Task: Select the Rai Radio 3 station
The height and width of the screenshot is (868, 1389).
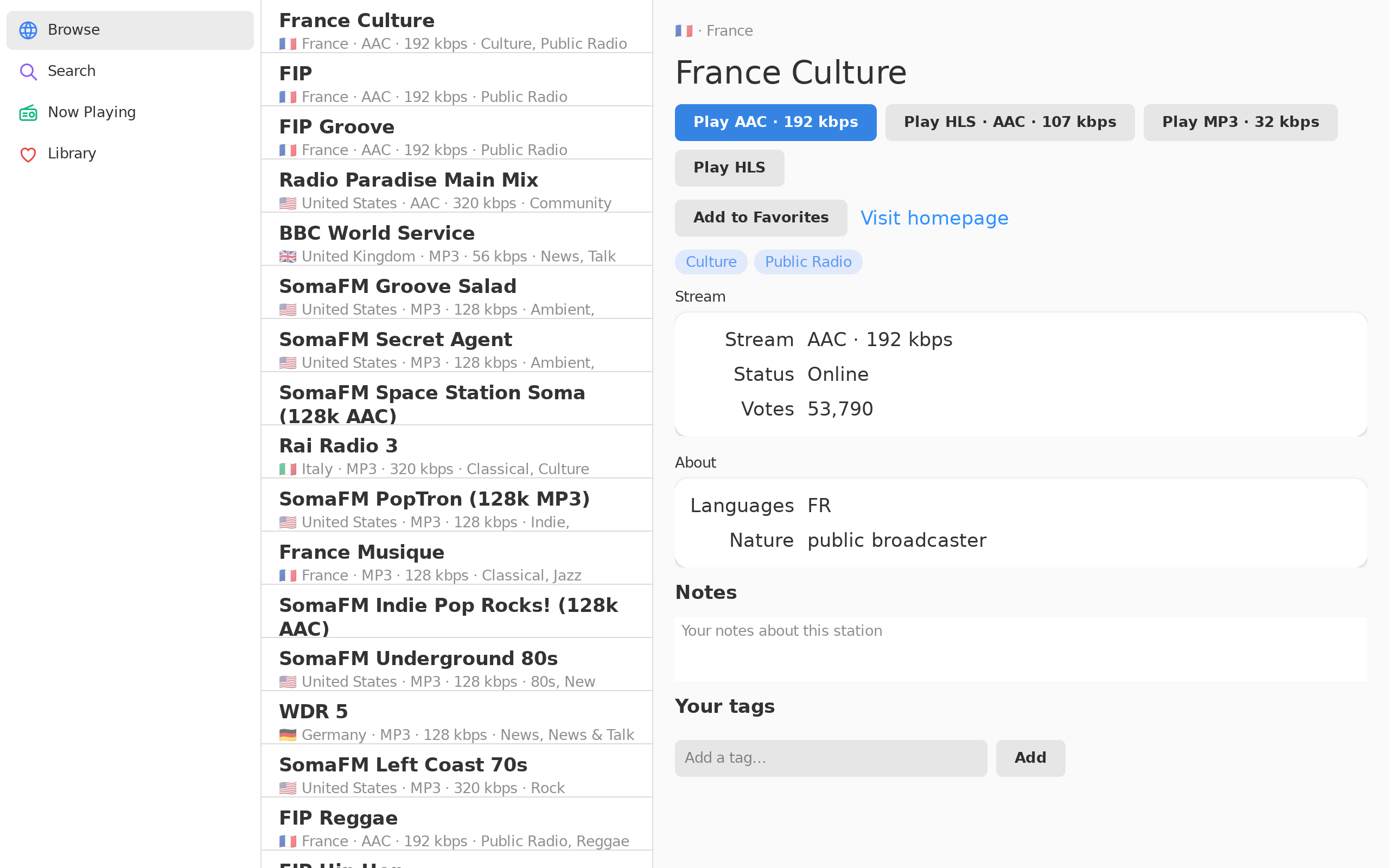Action: point(457,452)
